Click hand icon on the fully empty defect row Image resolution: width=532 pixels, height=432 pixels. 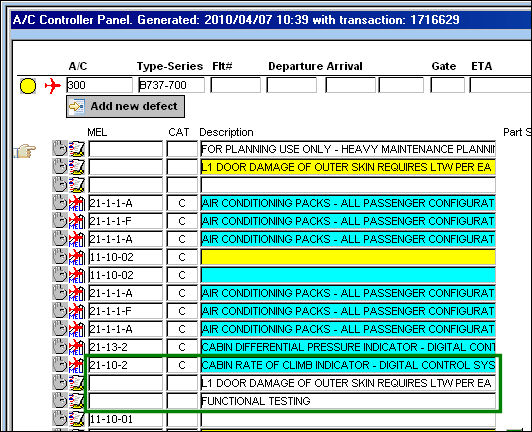[60, 185]
